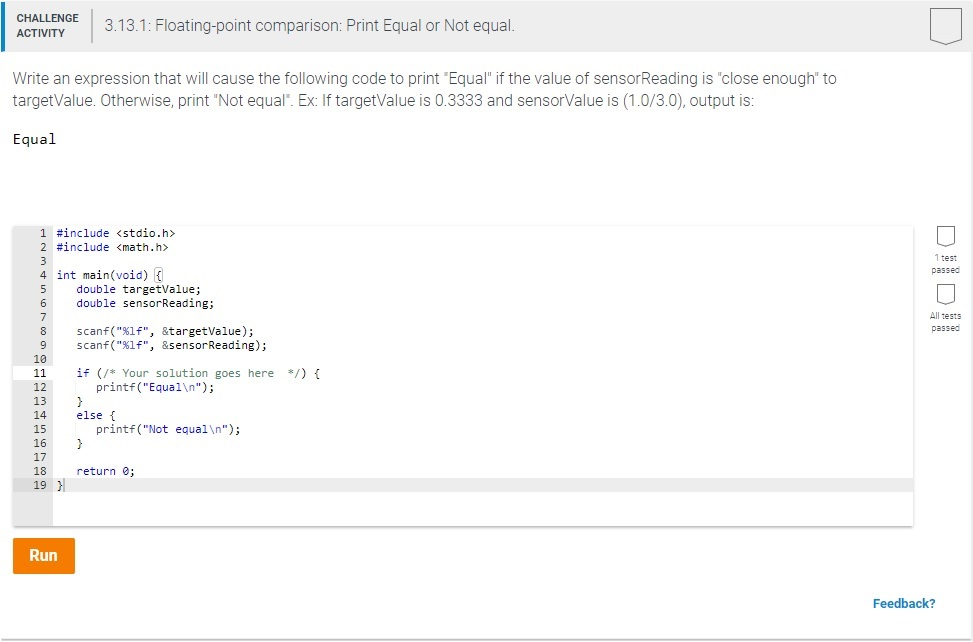This screenshot has height=642, width=973.
Task: Select the include math.h line
Action: (115, 246)
